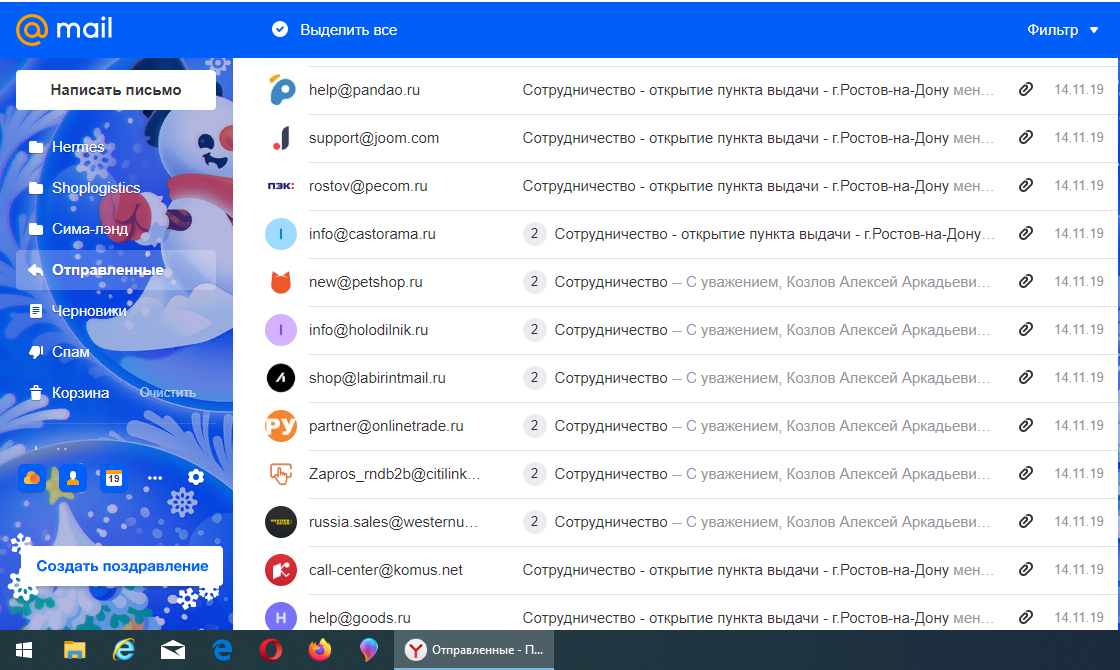Open the cloud storage icon in sidebar

click(x=32, y=478)
